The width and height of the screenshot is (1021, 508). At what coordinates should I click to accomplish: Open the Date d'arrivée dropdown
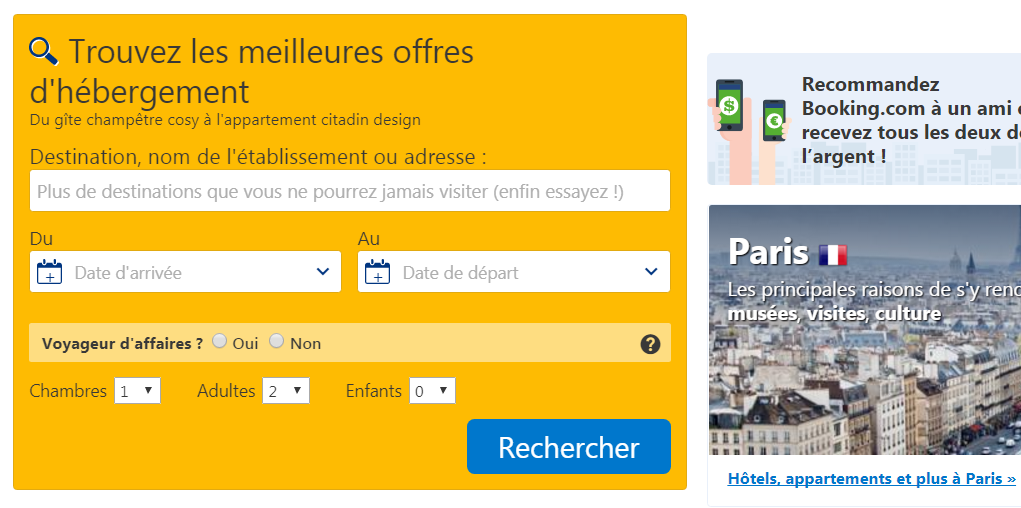(322, 272)
